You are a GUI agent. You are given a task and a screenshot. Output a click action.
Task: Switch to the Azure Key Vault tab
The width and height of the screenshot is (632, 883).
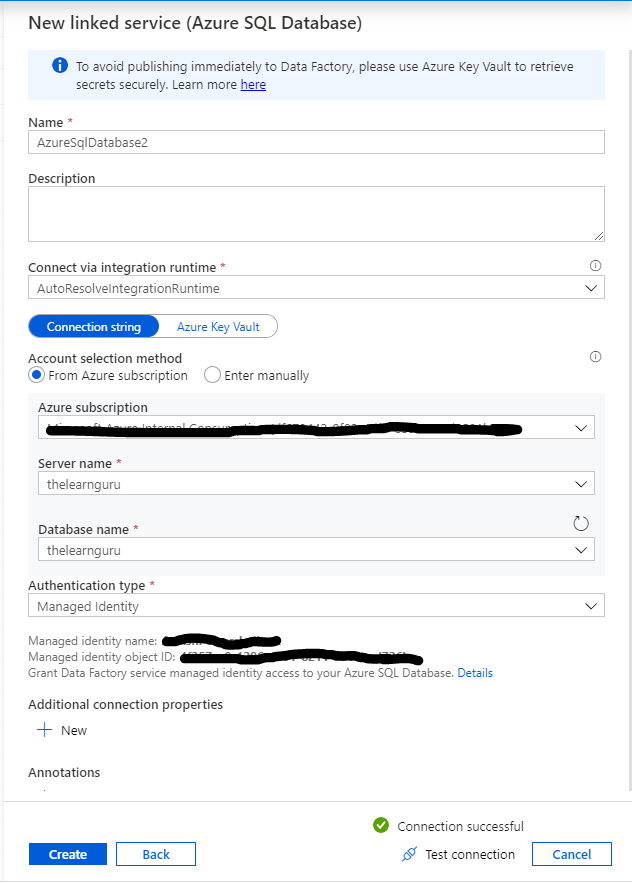pyautogui.click(x=219, y=326)
